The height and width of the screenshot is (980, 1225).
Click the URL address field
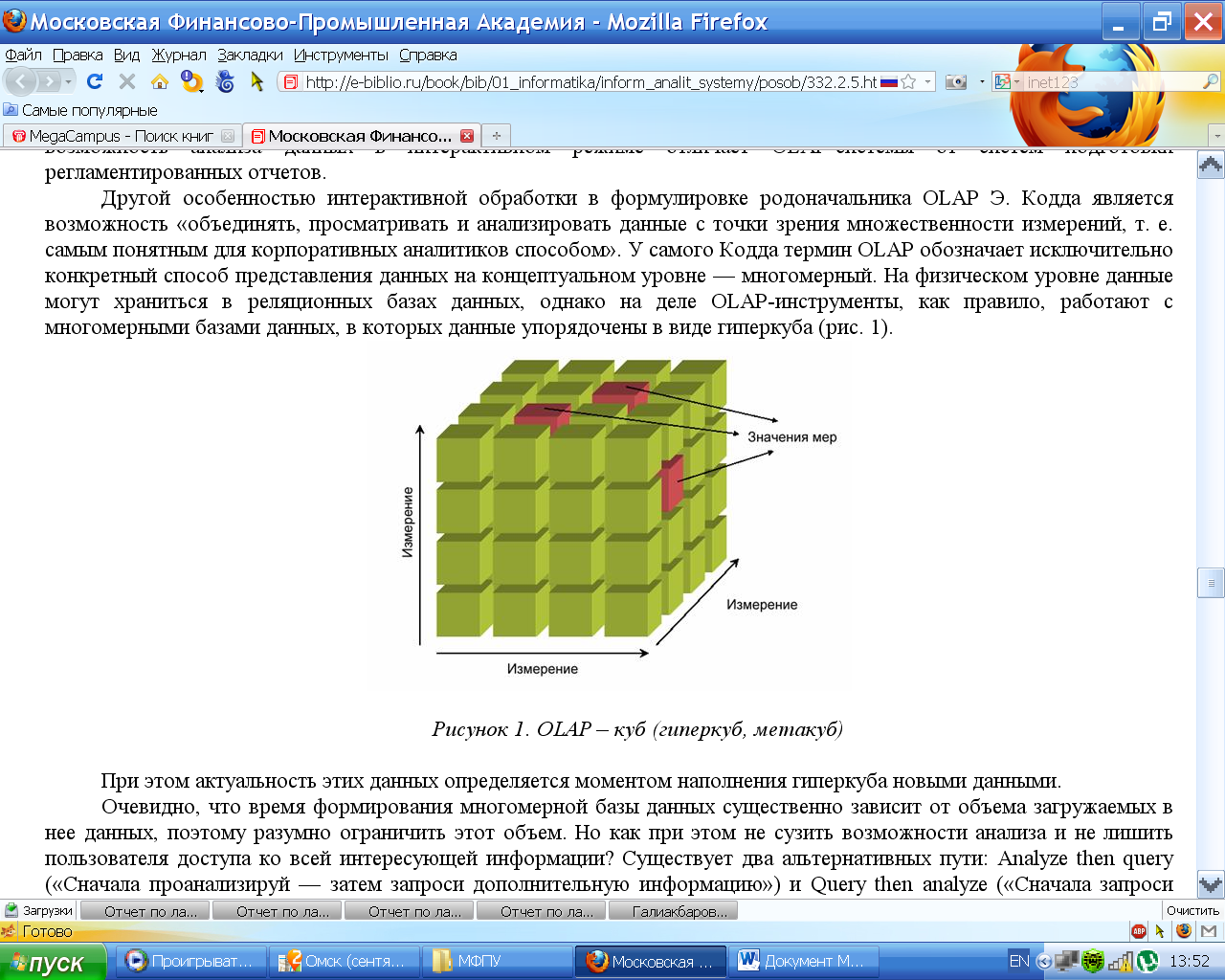pos(590,82)
